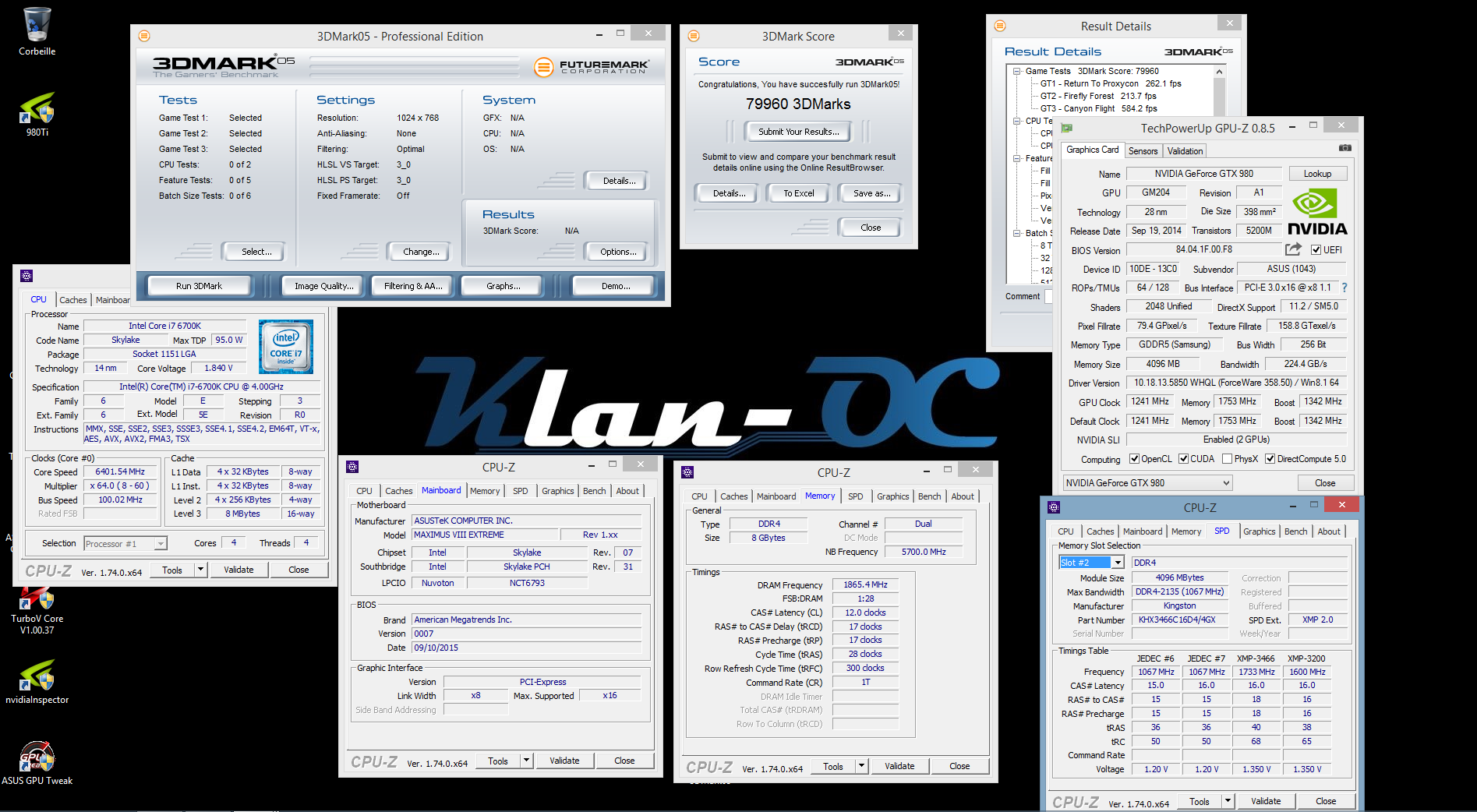Image resolution: width=1477 pixels, height=812 pixels.
Task: Click the NVIDIA logo in GPU-Z
Action: [x=1316, y=212]
